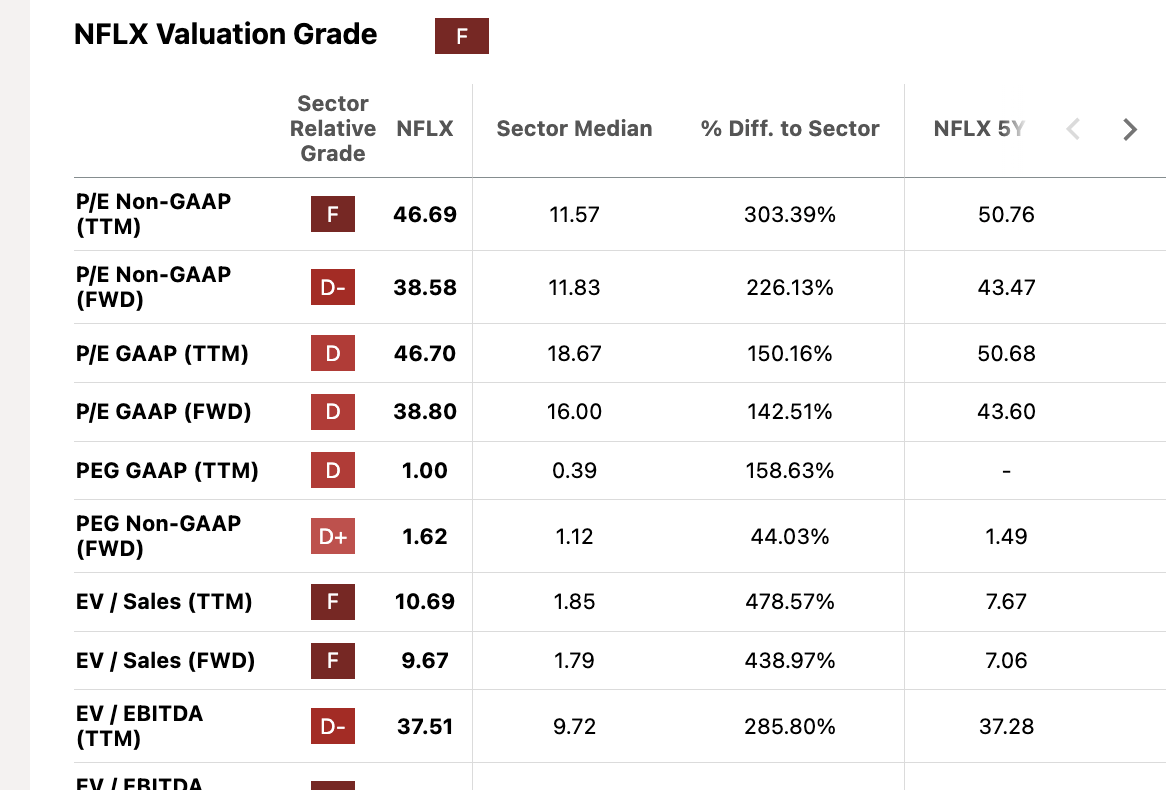
Task: Click the EV / EBITDA (TTM) D- grade badge
Action: click(333, 727)
